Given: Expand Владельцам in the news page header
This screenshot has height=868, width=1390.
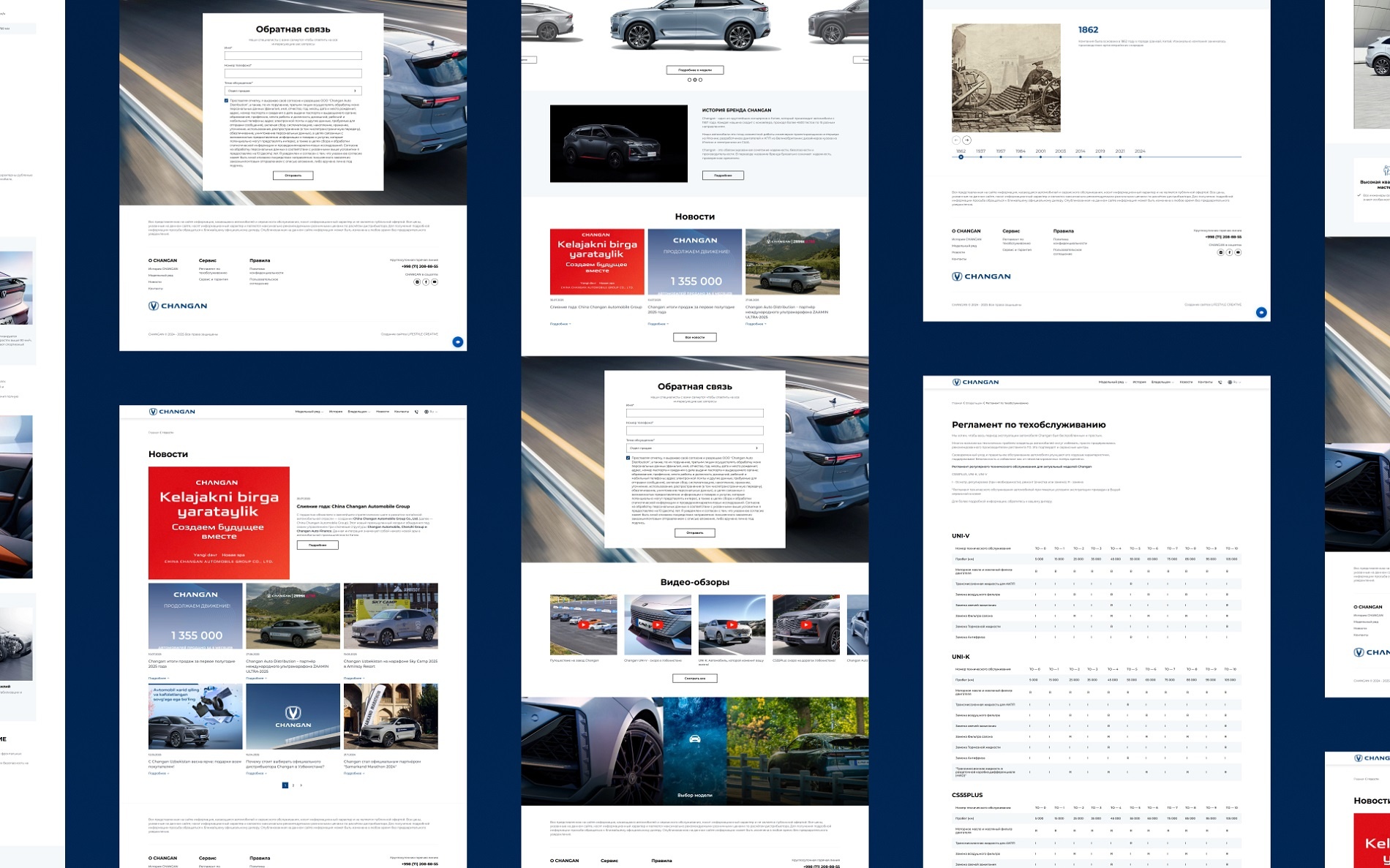Looking at the screenshot, I should [358, 412].
